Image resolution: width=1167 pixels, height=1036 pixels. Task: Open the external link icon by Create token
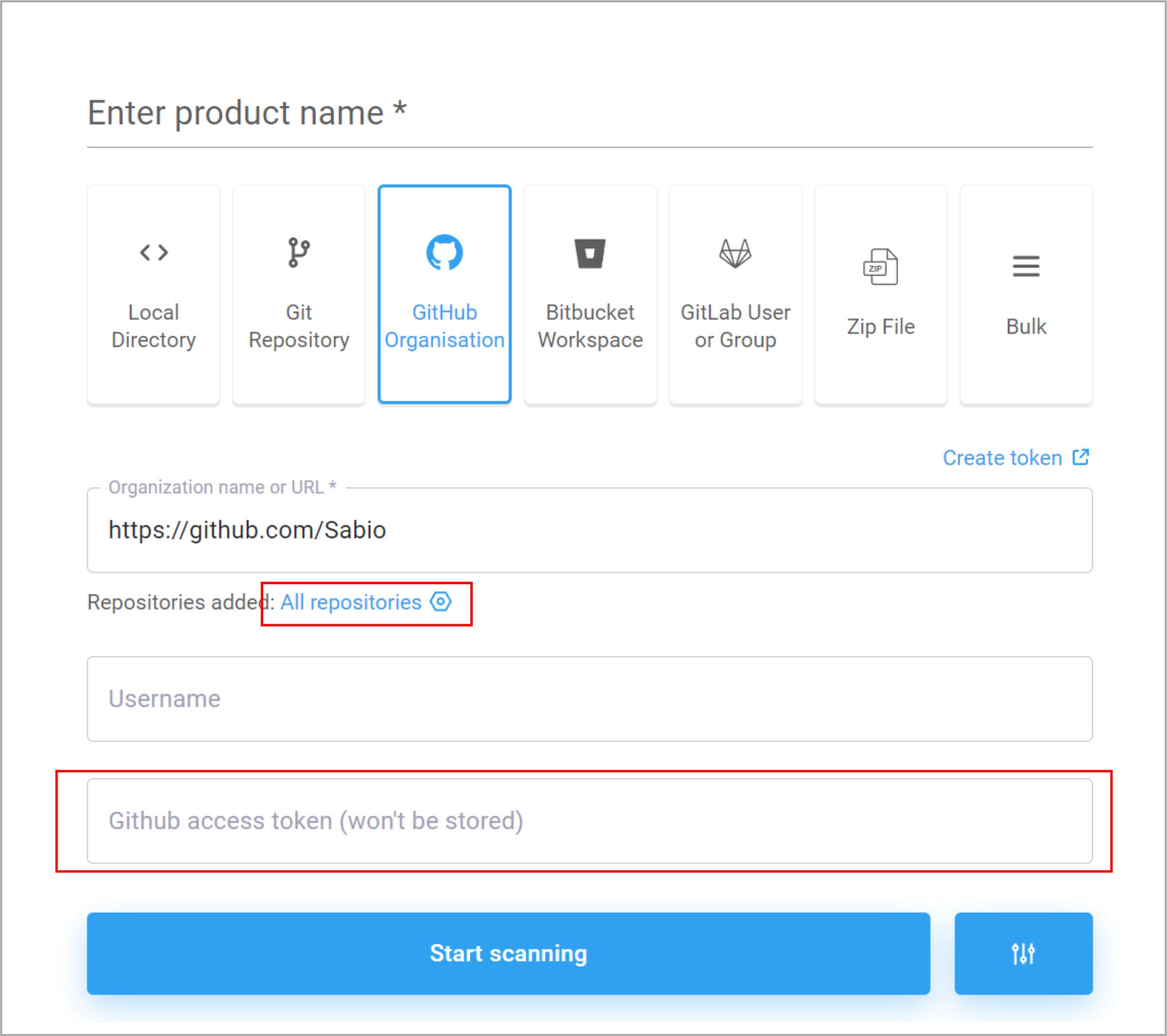coord(1080,457)
